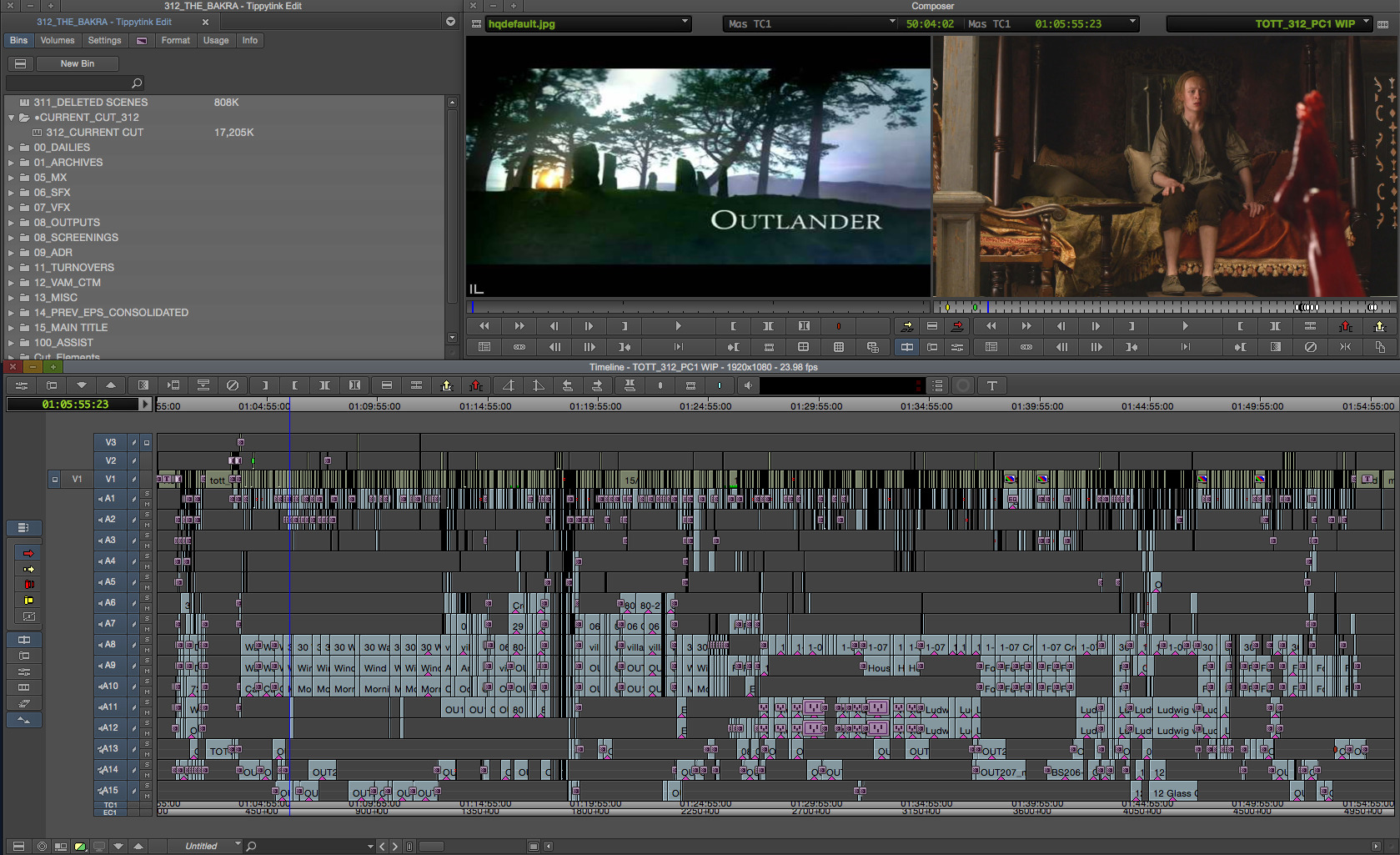The image size is (1400, 855).
Task: Expand the 15_MAIN TITLE folder
Action: point(12,328)
